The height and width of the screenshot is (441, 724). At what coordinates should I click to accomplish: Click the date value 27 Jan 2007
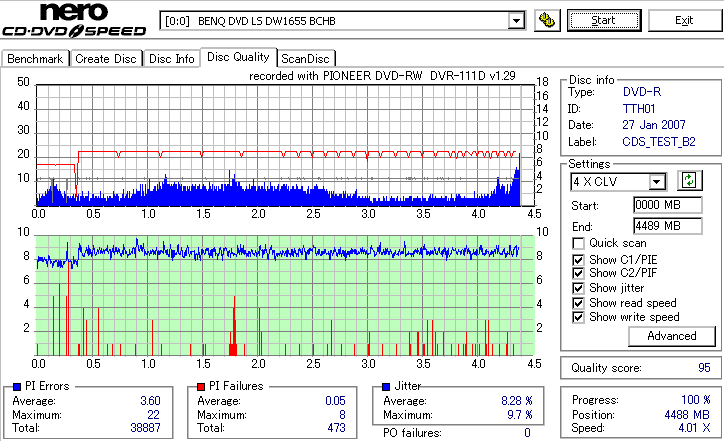tap(654, 125)
